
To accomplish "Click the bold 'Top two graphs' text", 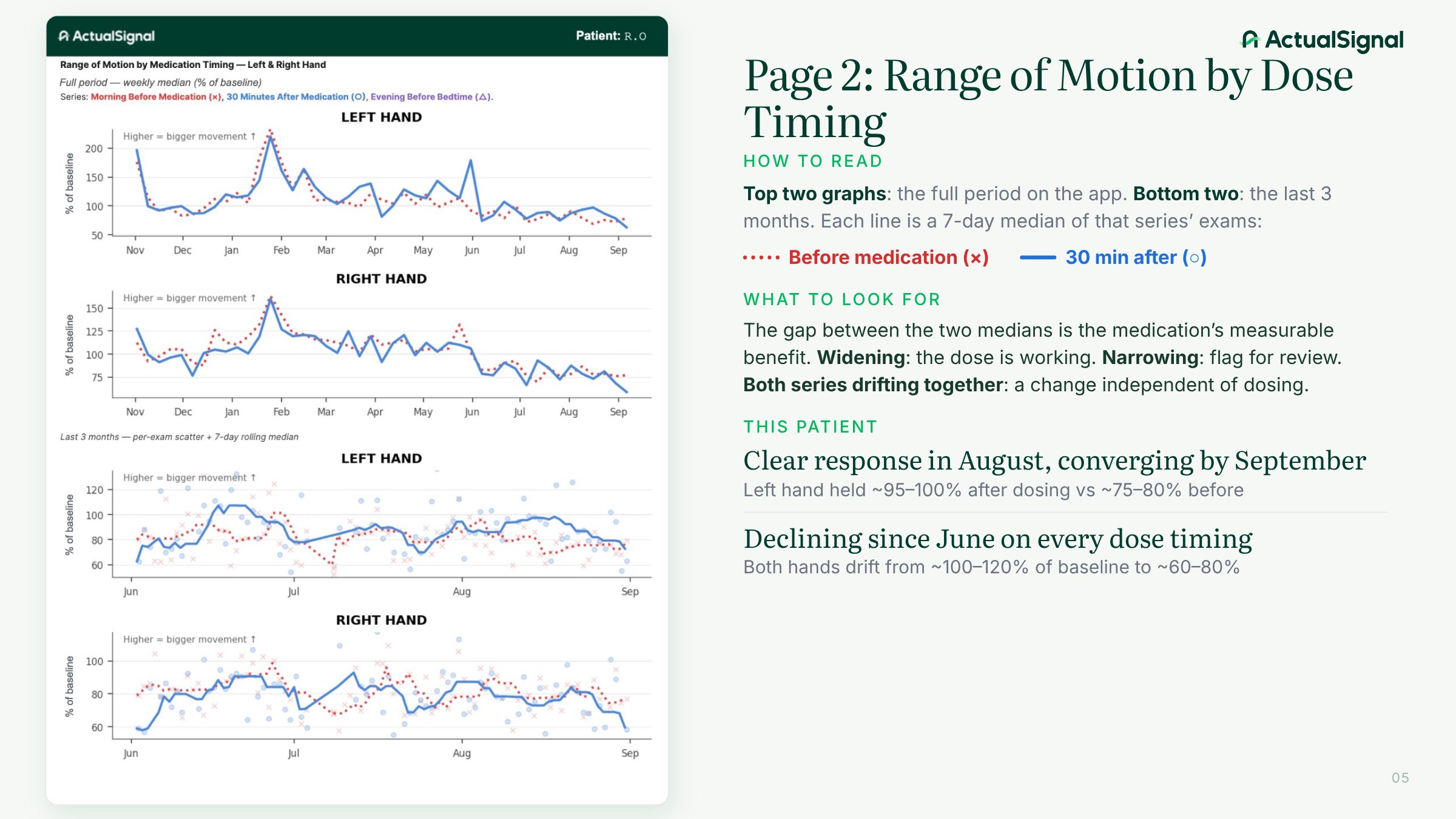I will tap(815, 194).
